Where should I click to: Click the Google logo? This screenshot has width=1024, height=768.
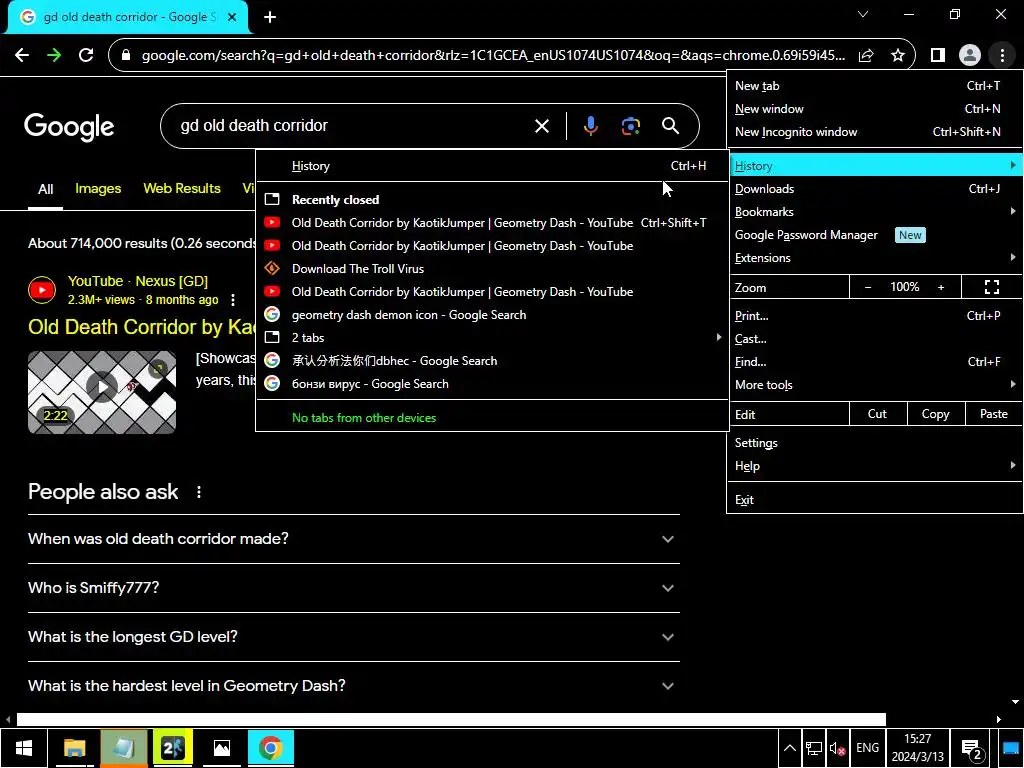pyautogui.click(x=69, y=127)
